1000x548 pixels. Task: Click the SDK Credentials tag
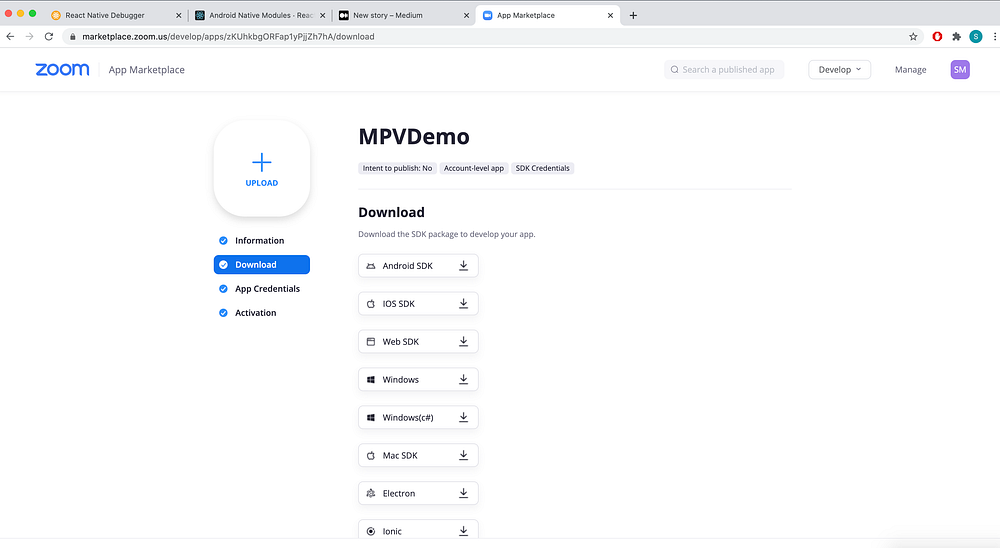pyautogui.click(x=542, y=168)
